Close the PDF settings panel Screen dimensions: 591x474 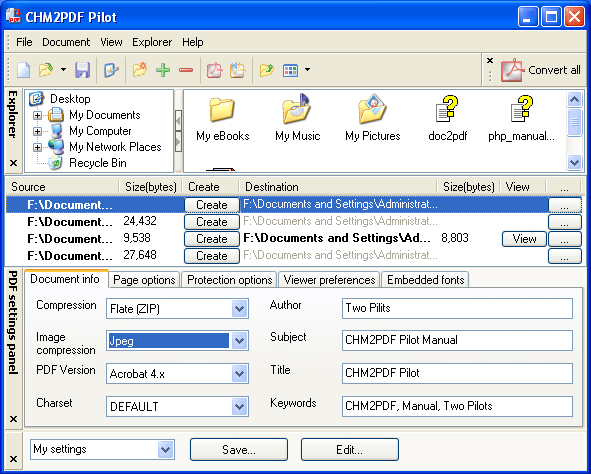click(x=13, y=419)
